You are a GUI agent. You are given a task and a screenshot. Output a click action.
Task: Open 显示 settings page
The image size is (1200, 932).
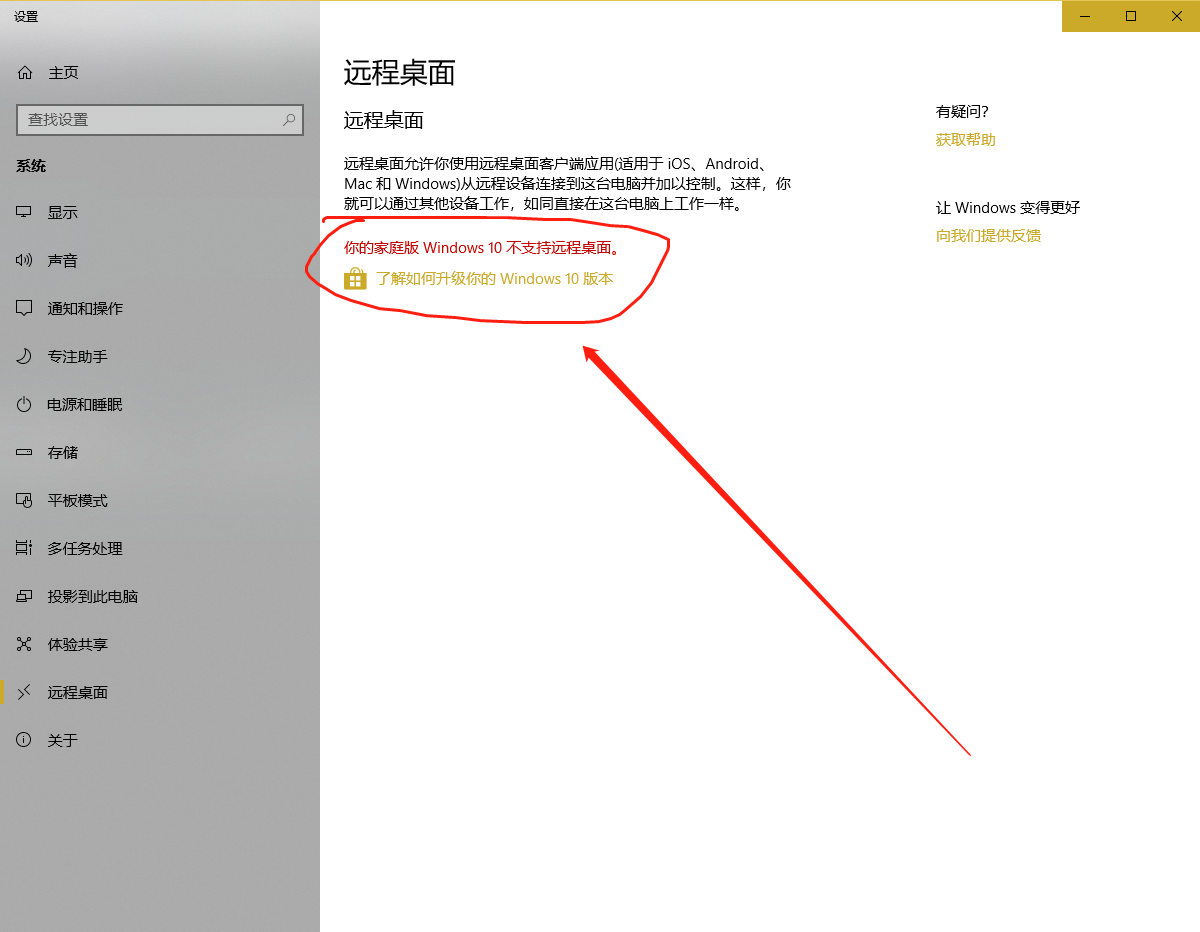point(160,213)
